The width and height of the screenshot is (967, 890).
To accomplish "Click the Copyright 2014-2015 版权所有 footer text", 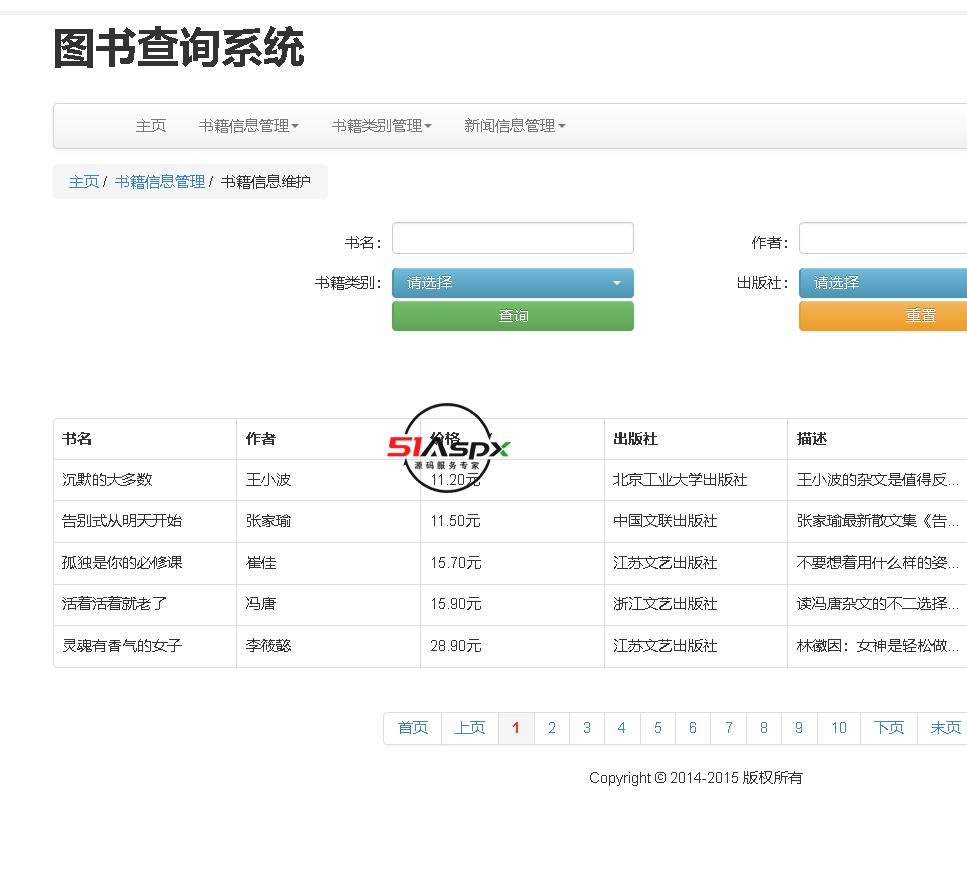I will coord(696,778).
